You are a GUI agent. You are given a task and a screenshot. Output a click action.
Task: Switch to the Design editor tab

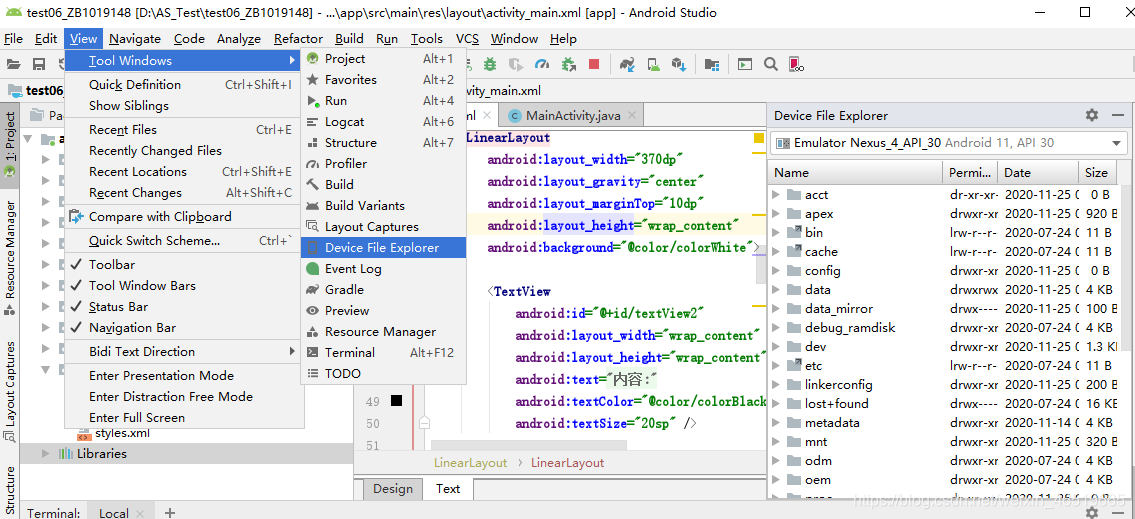pos(392,489)
